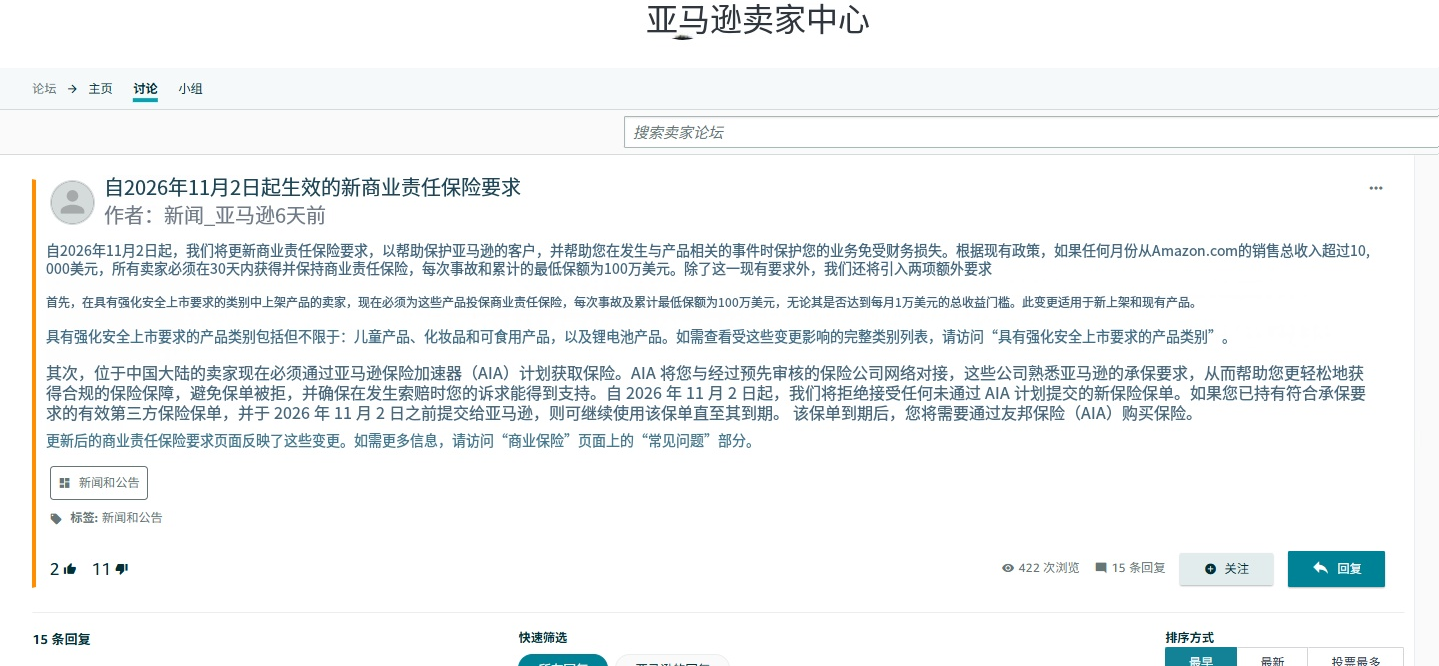Sort replies by 最新
The image size is (1439, 666).
1272,661
